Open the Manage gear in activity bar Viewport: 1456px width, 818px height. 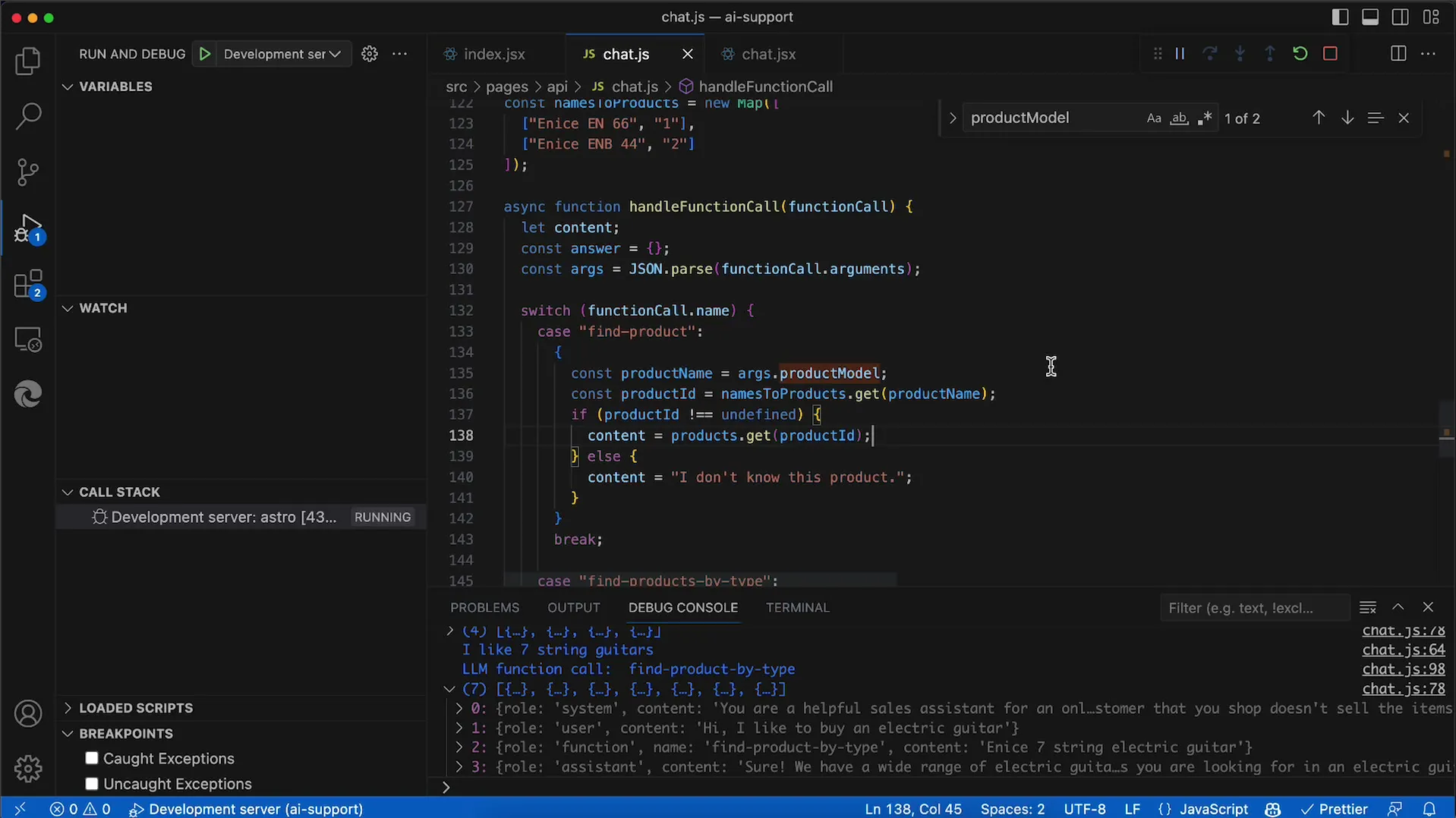[28, 769]
